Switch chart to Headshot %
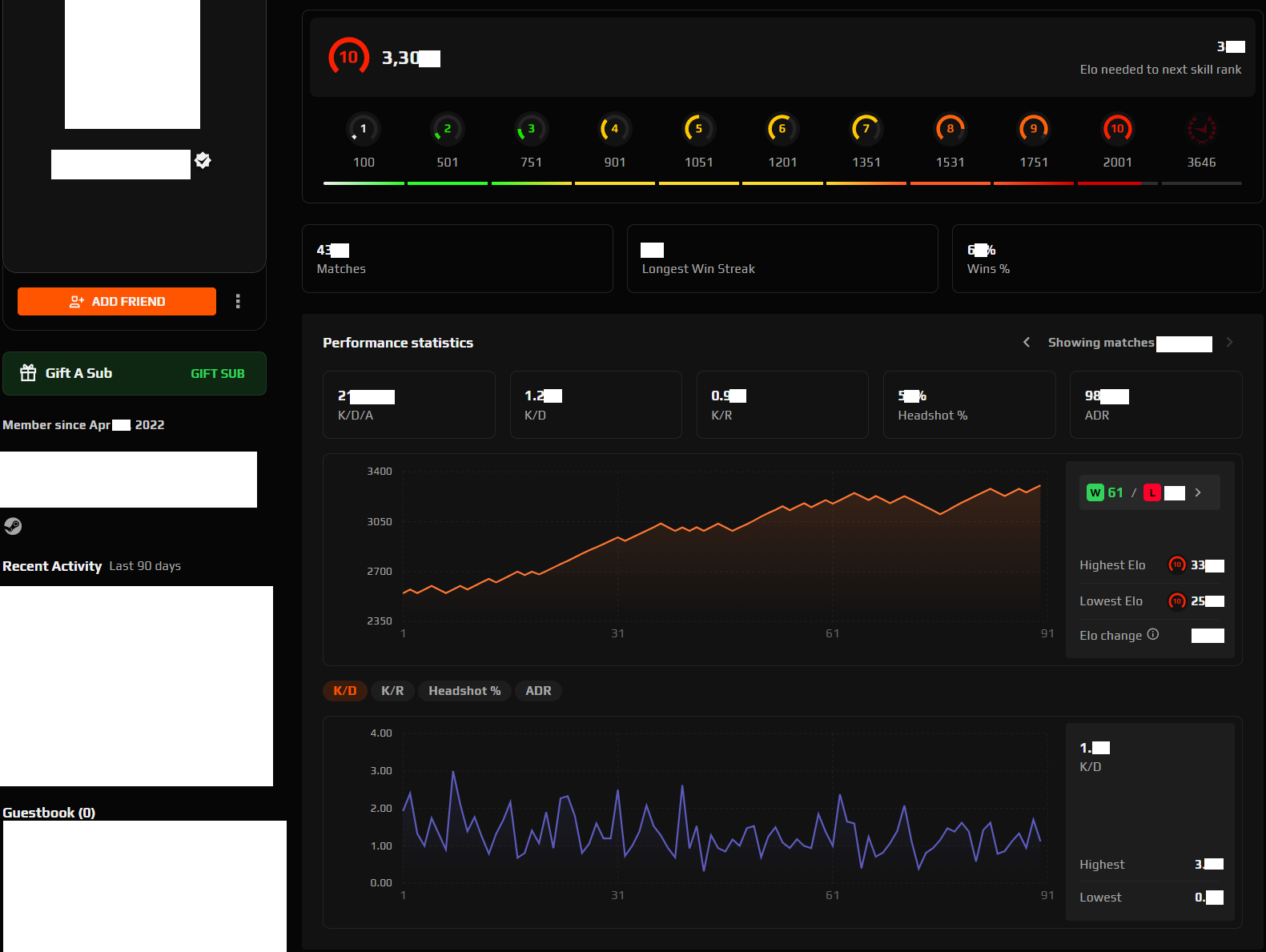The height and width of the screenshot is (952, 1266). tap(464, 691)
